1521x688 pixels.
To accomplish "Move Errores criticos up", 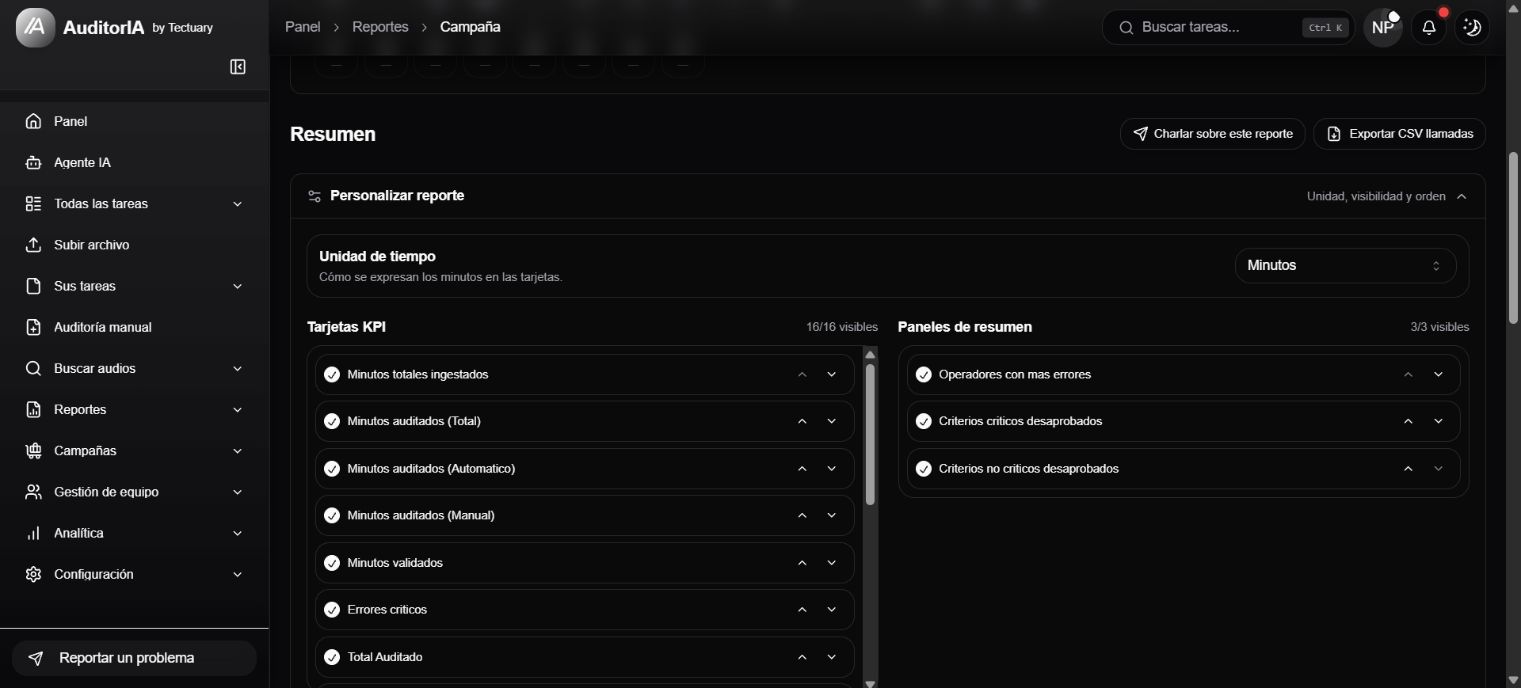I will pos(802,609).
